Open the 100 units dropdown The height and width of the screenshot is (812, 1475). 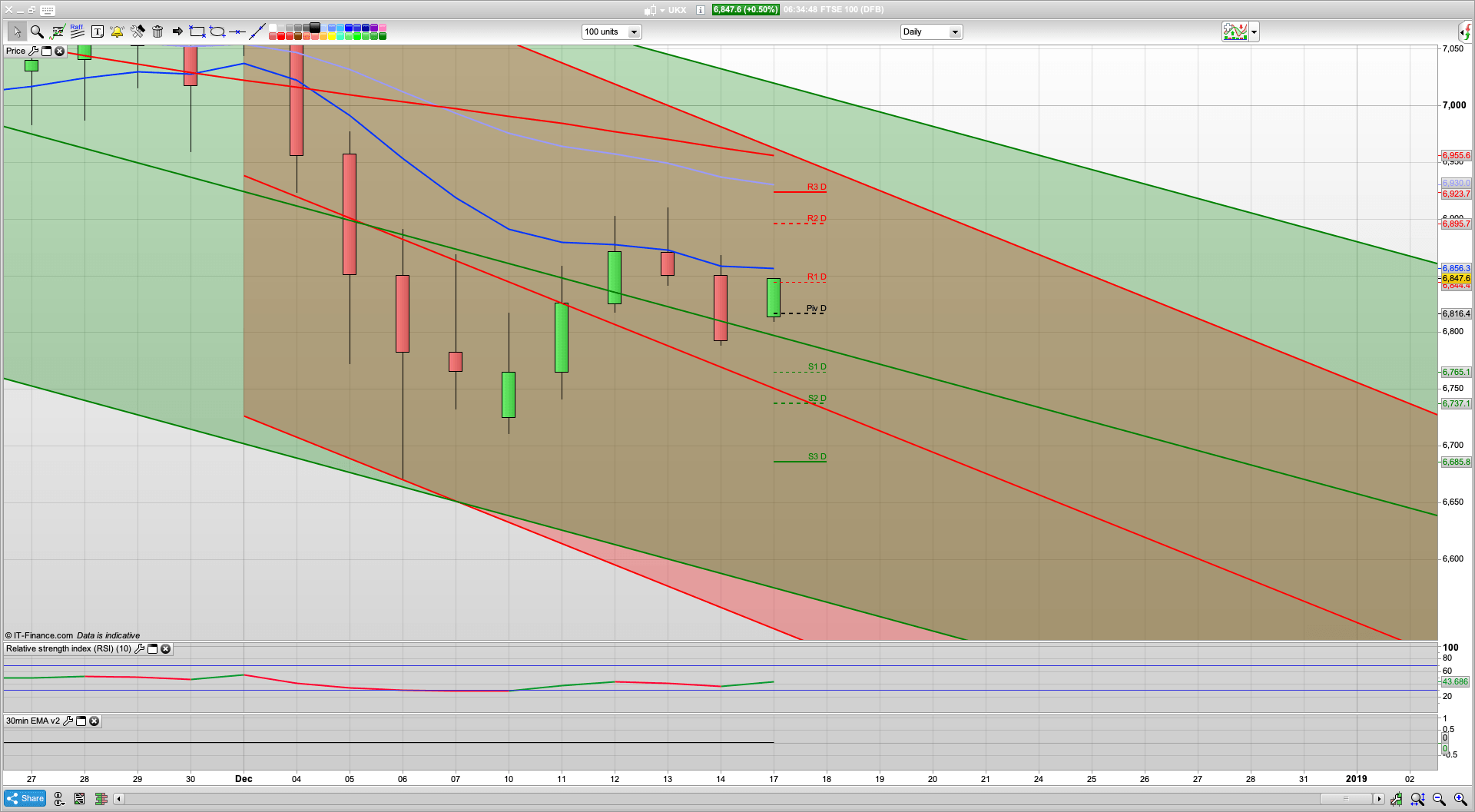634,31
